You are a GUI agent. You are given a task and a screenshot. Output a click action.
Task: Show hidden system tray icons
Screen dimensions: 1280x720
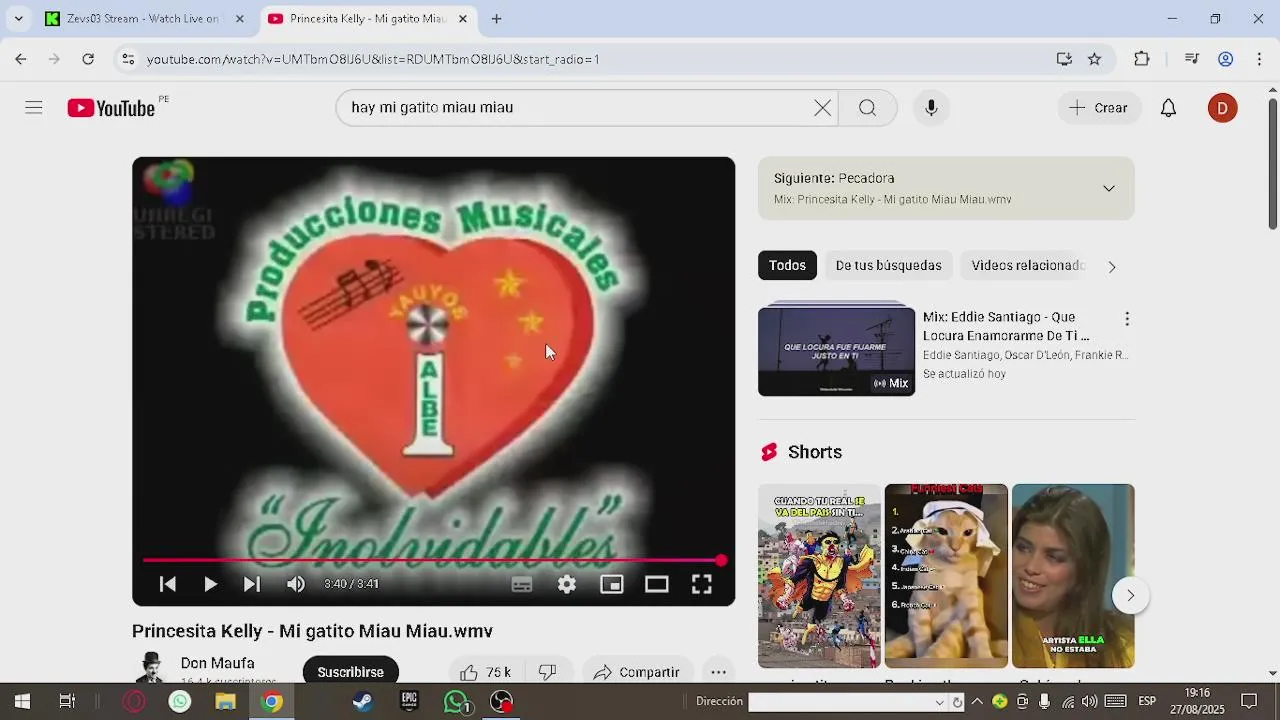coord(977,701)
